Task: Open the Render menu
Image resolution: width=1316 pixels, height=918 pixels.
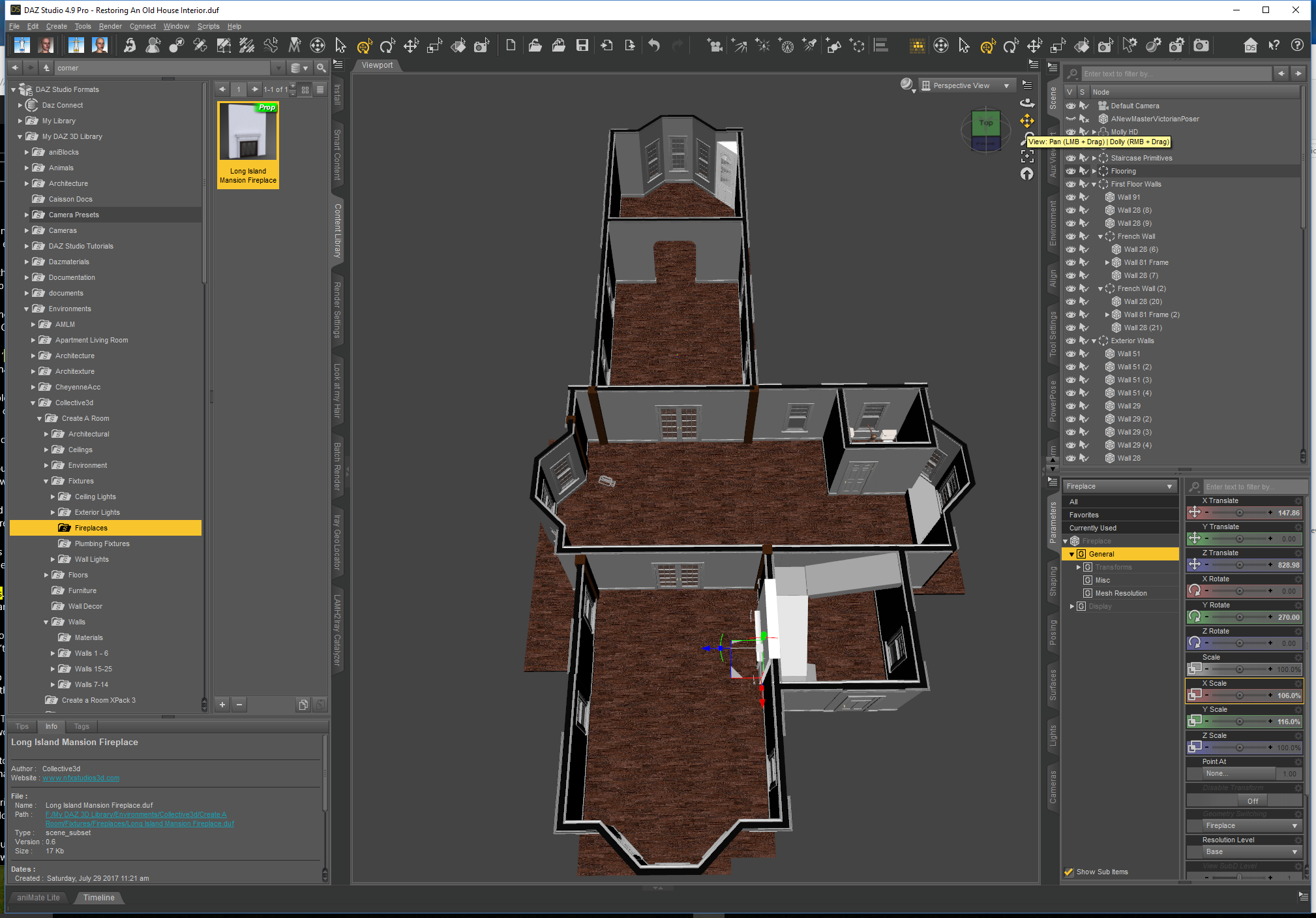Action: click(x=110, y=26)
